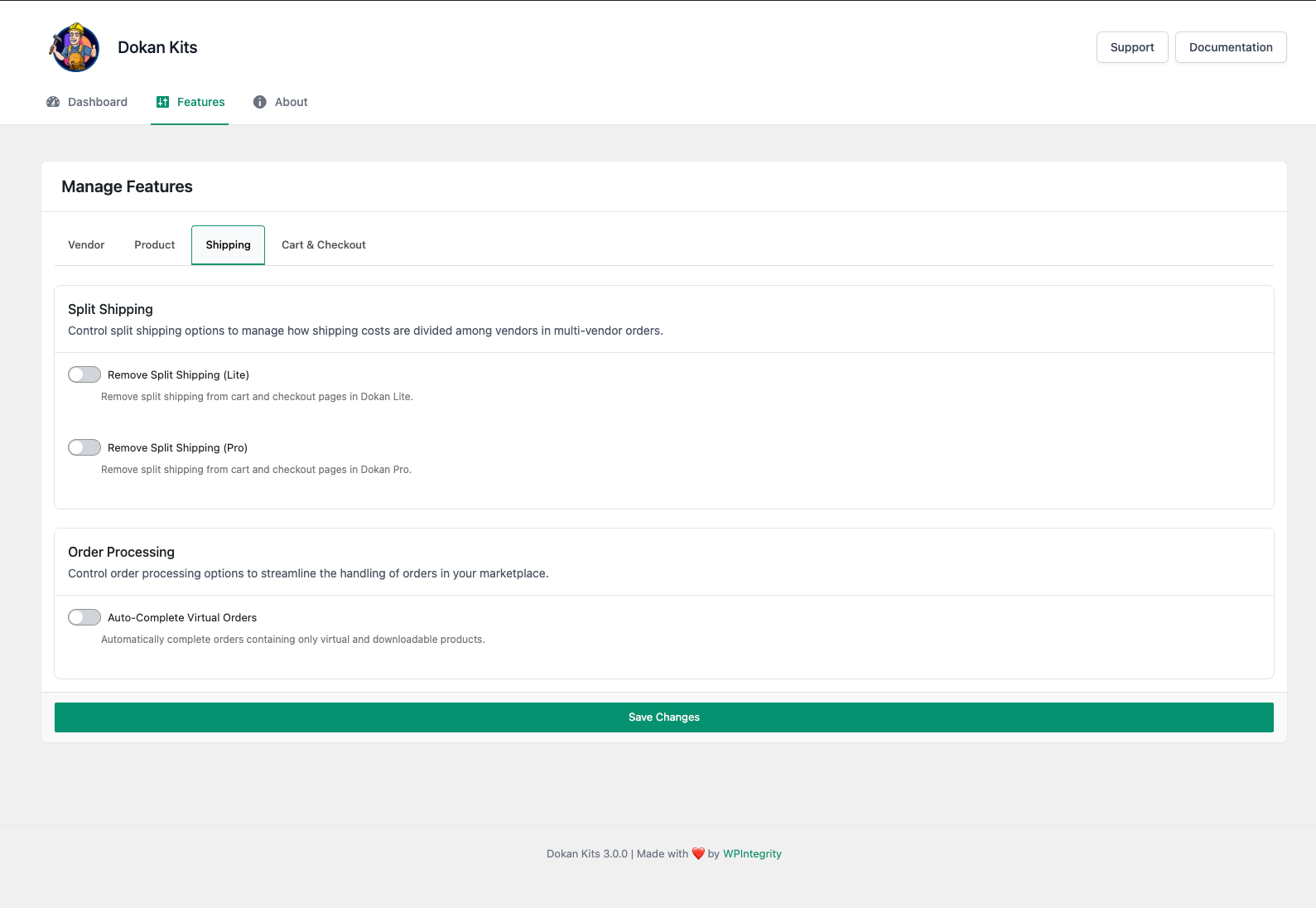Enable Remove Split Shipping (Pro) toggle
The height and width of the screenshot is (908, 1316).
click(x=84, y=447)
